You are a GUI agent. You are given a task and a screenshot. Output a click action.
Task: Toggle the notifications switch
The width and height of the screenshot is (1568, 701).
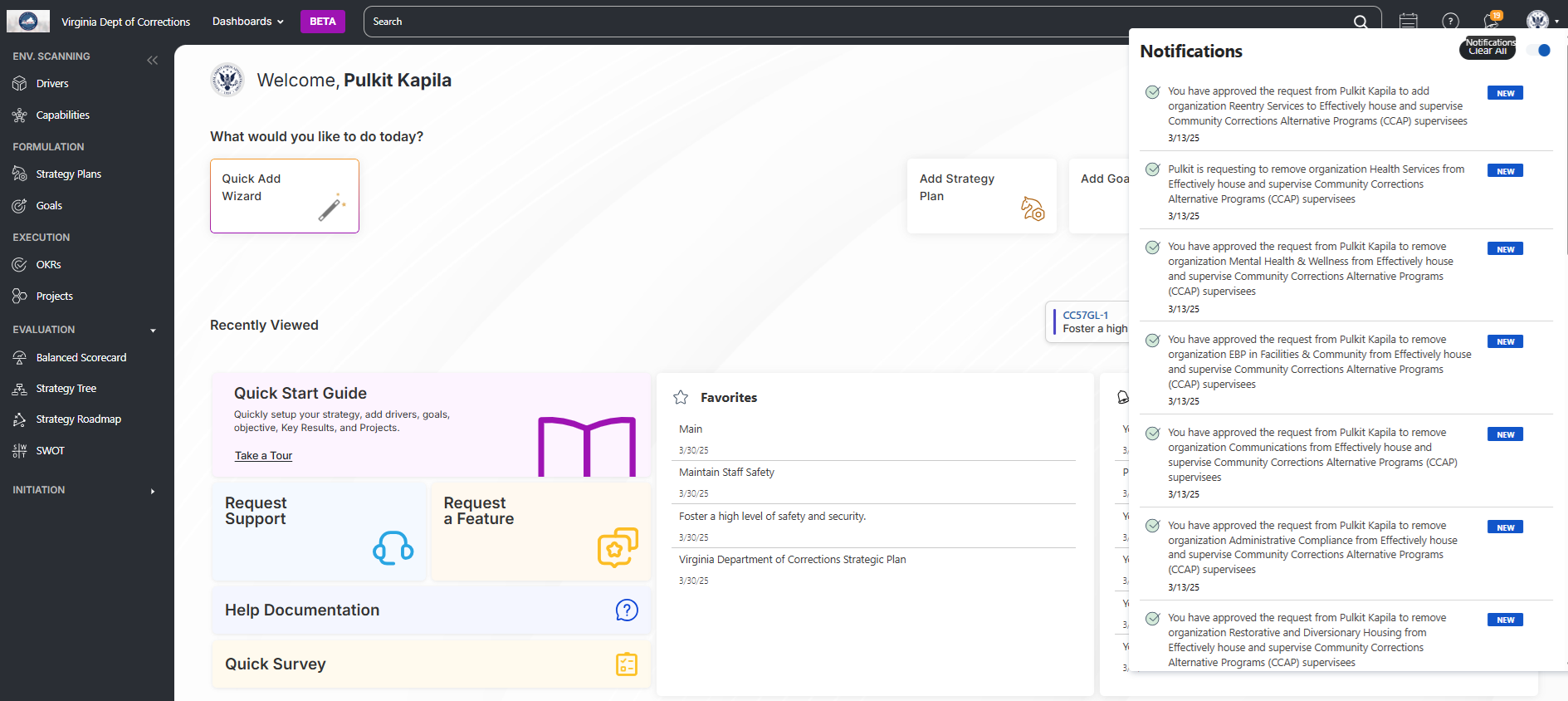point(1539,51)
